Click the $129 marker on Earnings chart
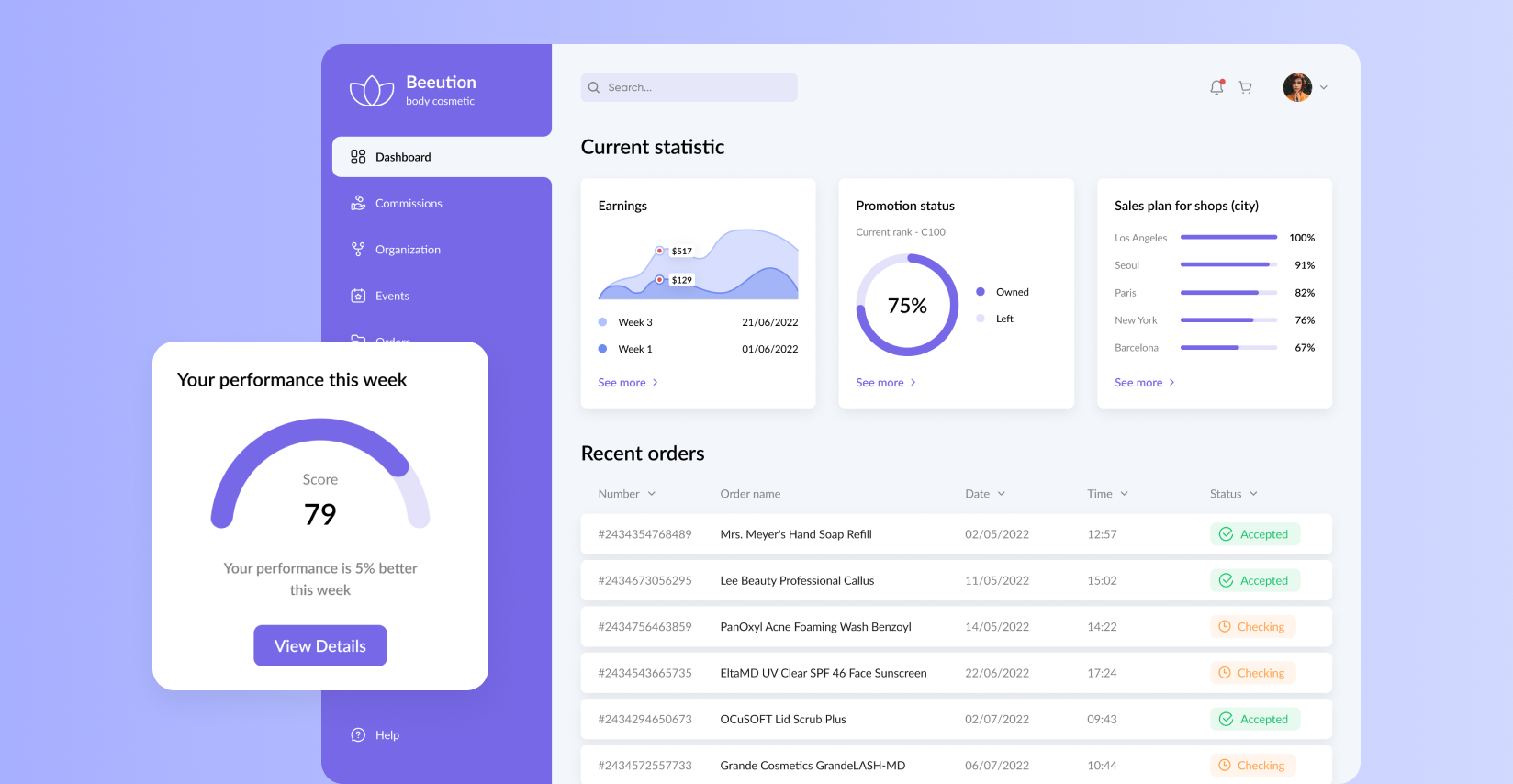 coord(659,280)
